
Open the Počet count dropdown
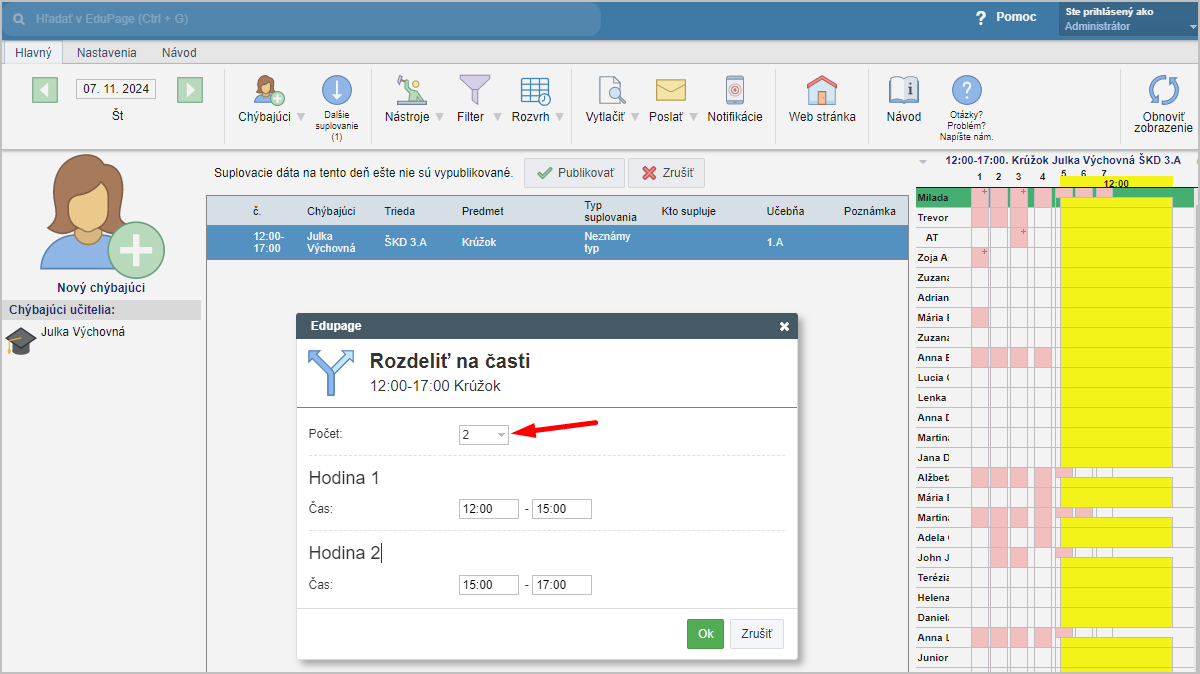(484, 434)
